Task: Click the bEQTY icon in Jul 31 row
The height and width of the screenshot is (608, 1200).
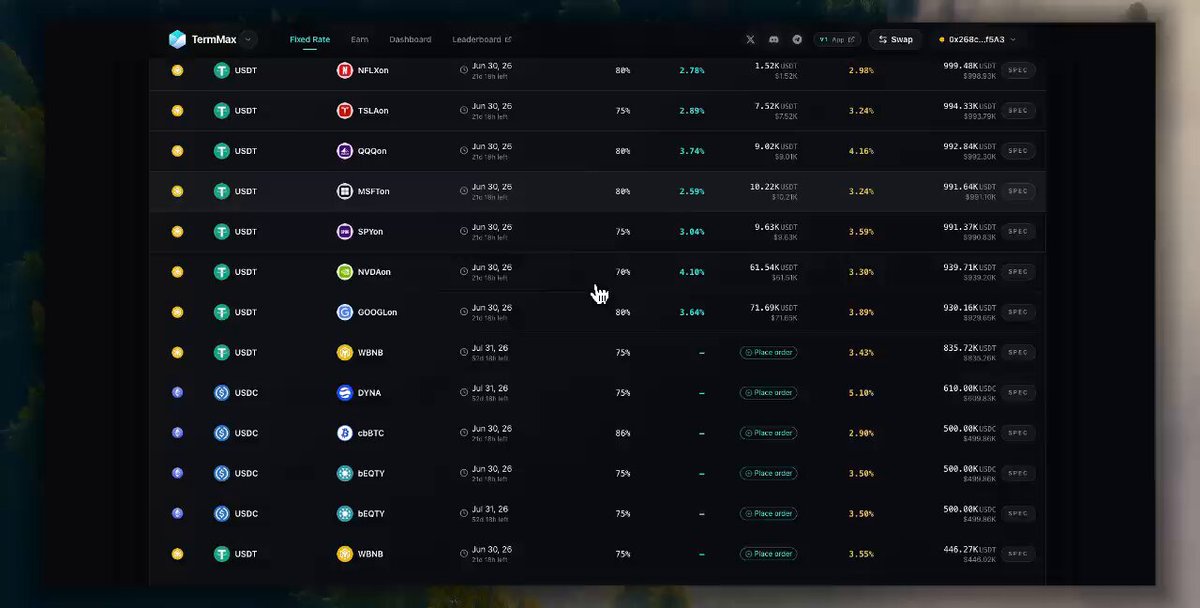Action: (345, 513)
